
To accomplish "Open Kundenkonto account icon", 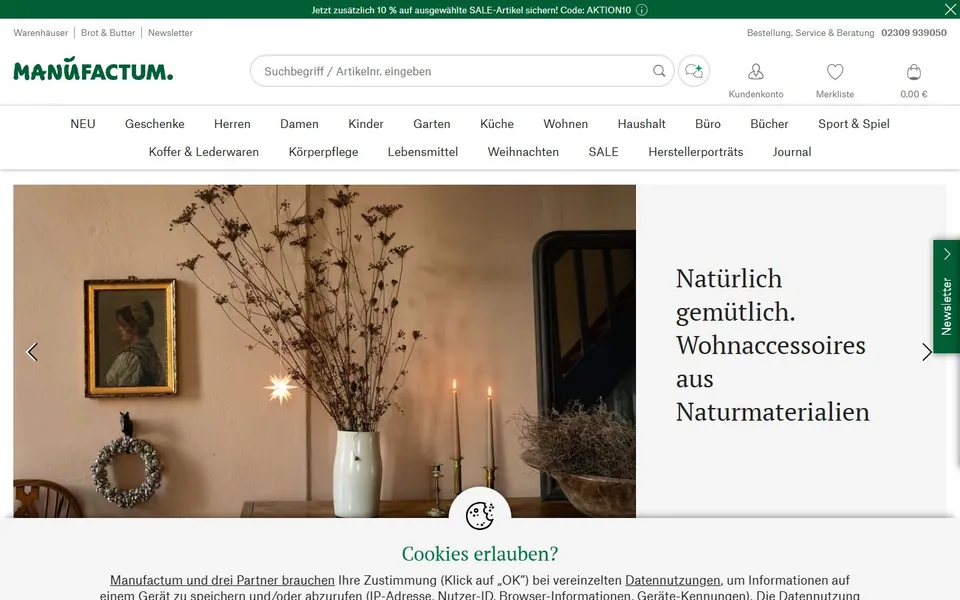I will (756, 72).
